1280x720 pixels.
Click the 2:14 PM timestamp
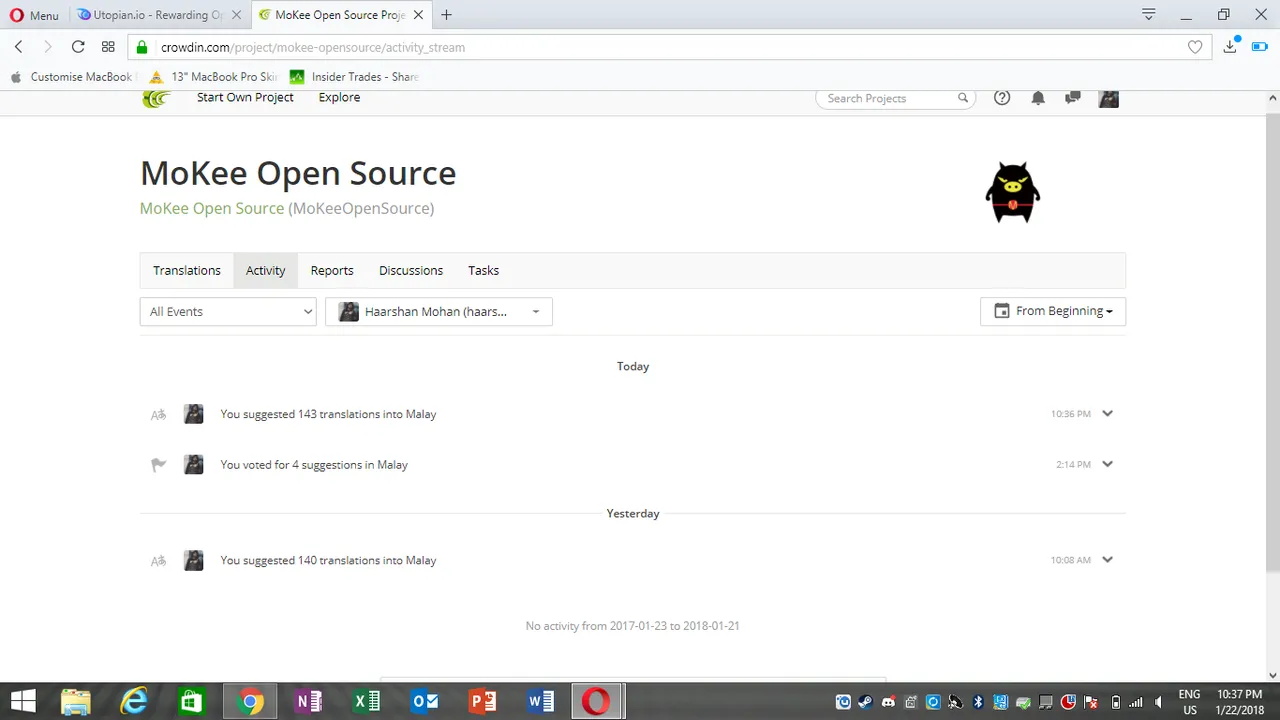click(x=1073, y=465)
